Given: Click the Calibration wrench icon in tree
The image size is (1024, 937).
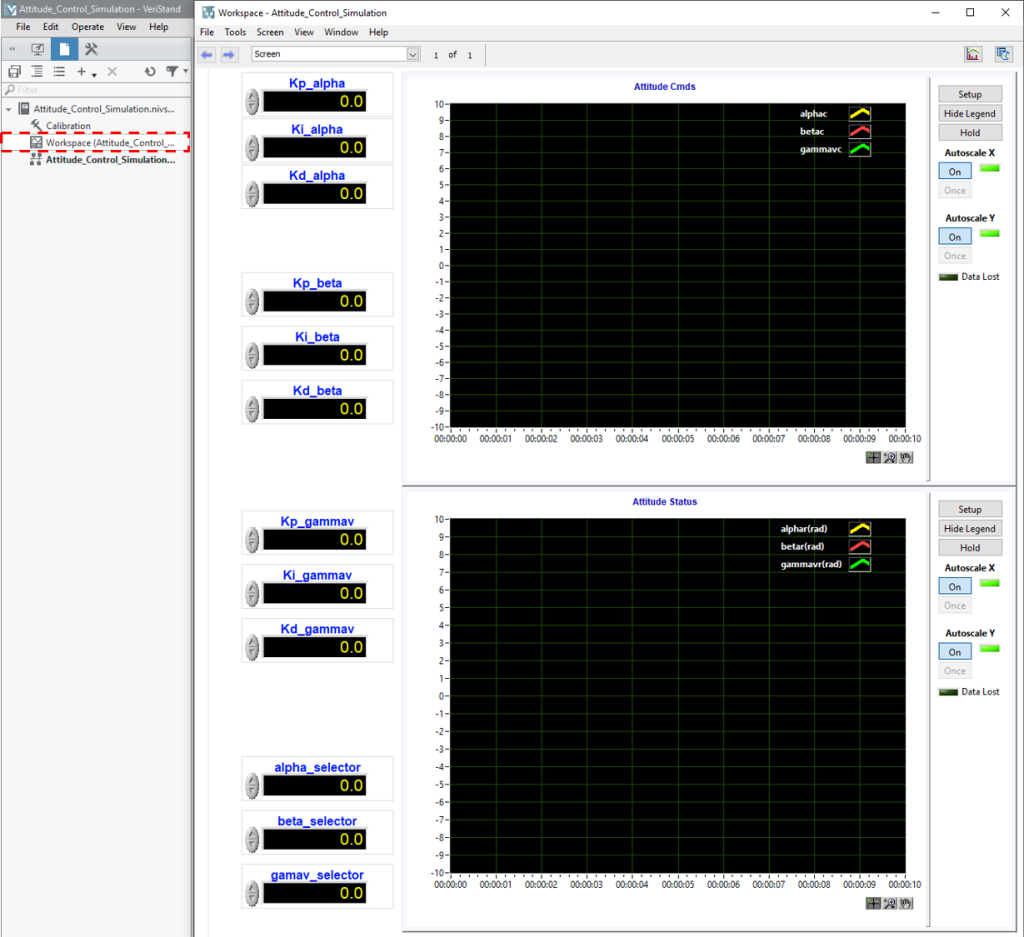Looking at the screenshot, I should 36,125.
